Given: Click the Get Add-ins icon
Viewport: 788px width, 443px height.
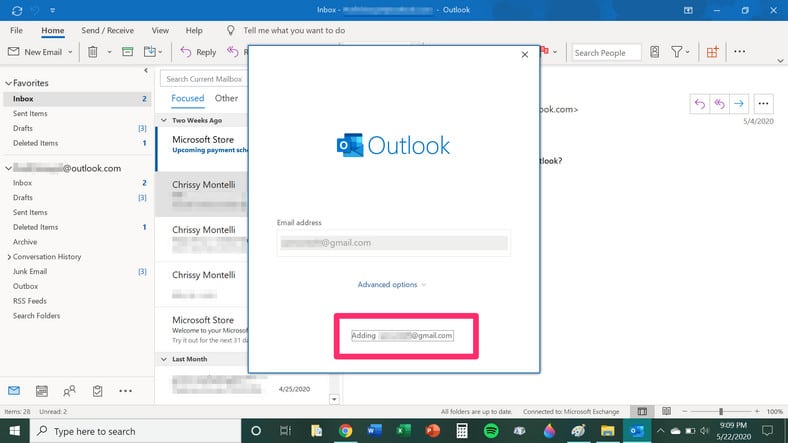Looking at the screenshot, I should pos(712,52).
